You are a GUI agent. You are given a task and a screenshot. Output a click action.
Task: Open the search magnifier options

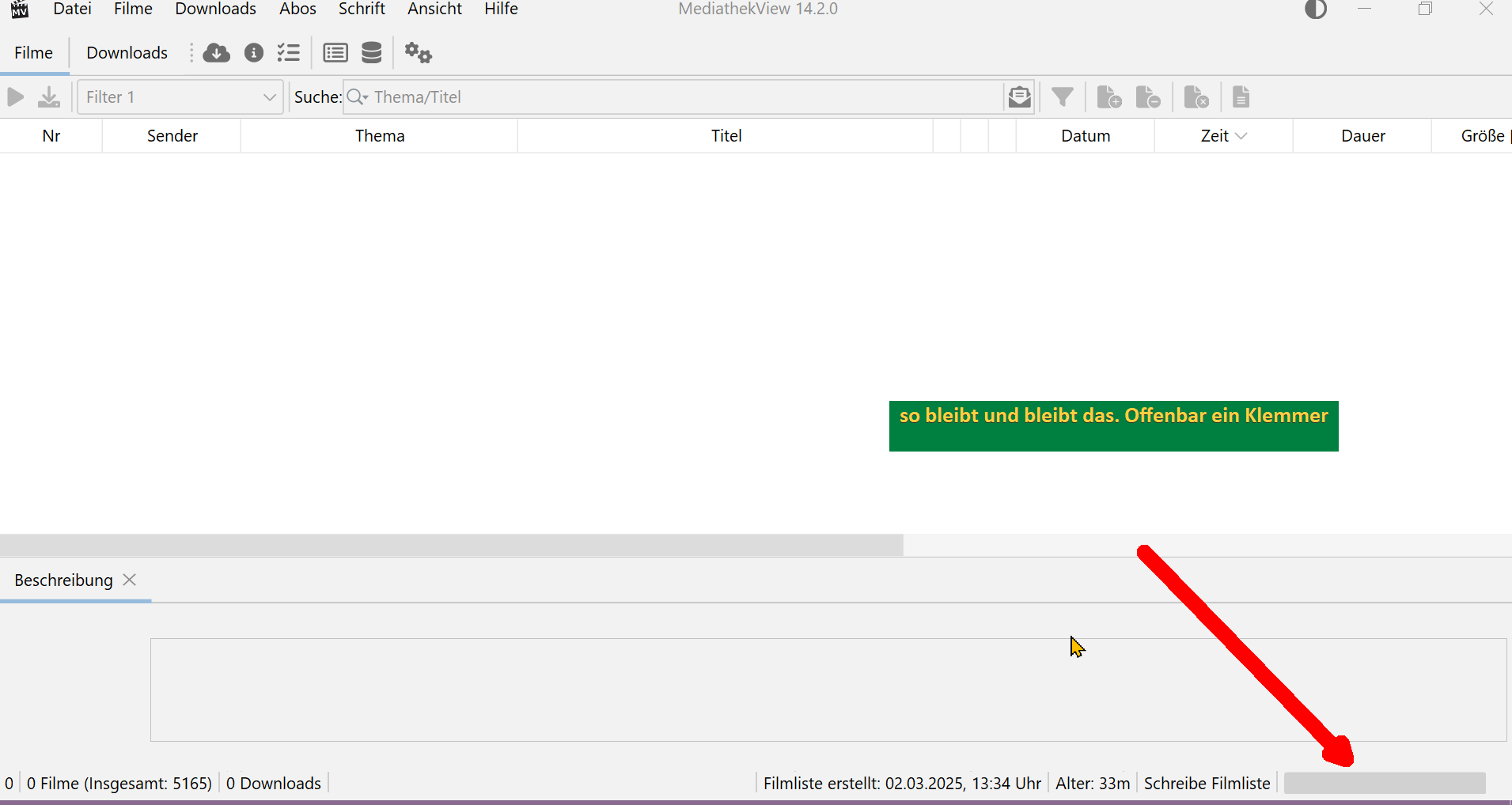coord(358,97)
